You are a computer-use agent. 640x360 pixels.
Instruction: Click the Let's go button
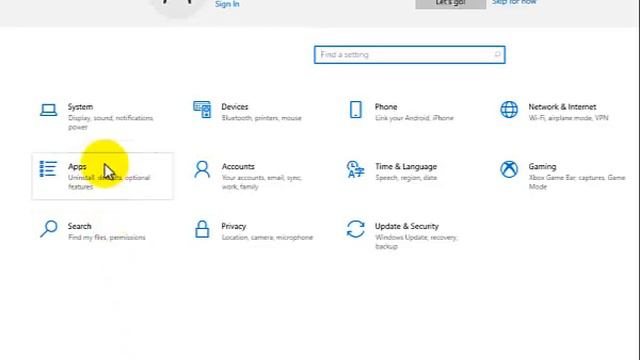(x=451, y=3)
